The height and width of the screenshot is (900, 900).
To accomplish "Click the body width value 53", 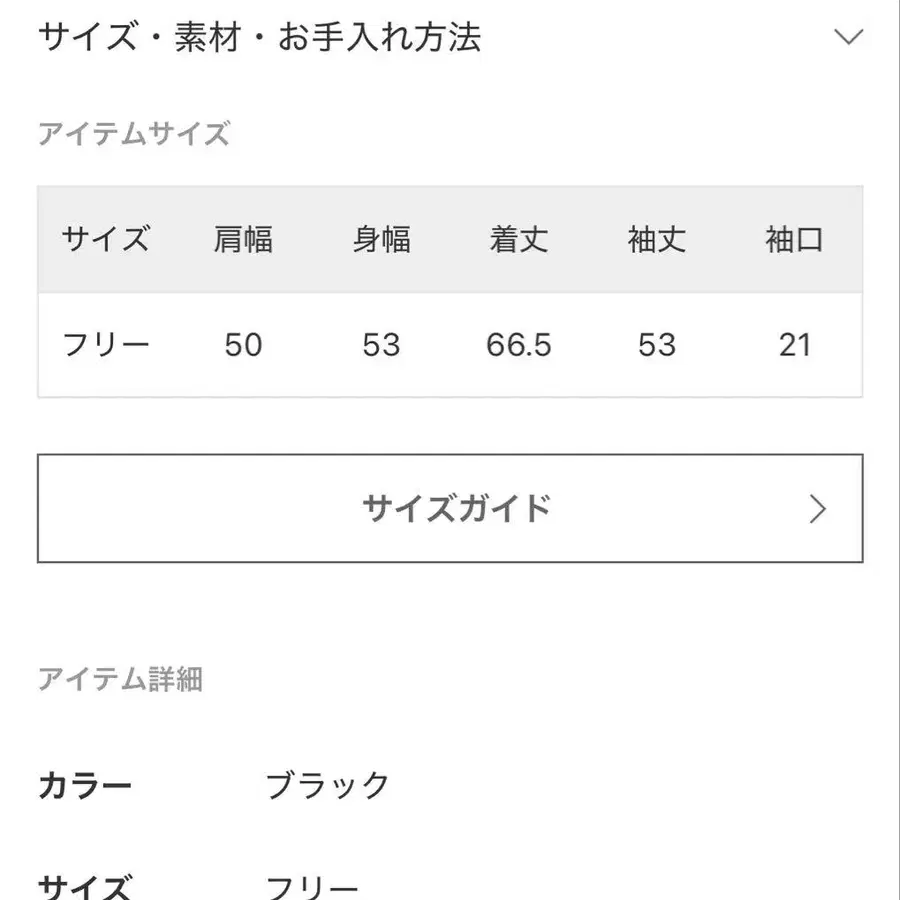I will [380, 344].
